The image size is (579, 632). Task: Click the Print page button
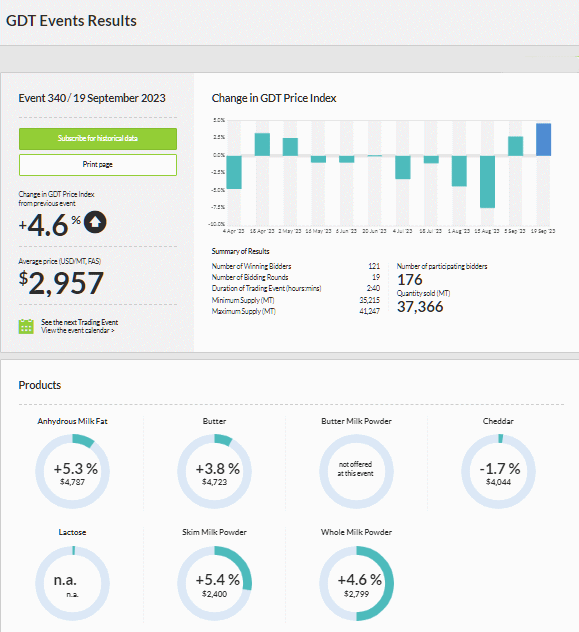98,165
